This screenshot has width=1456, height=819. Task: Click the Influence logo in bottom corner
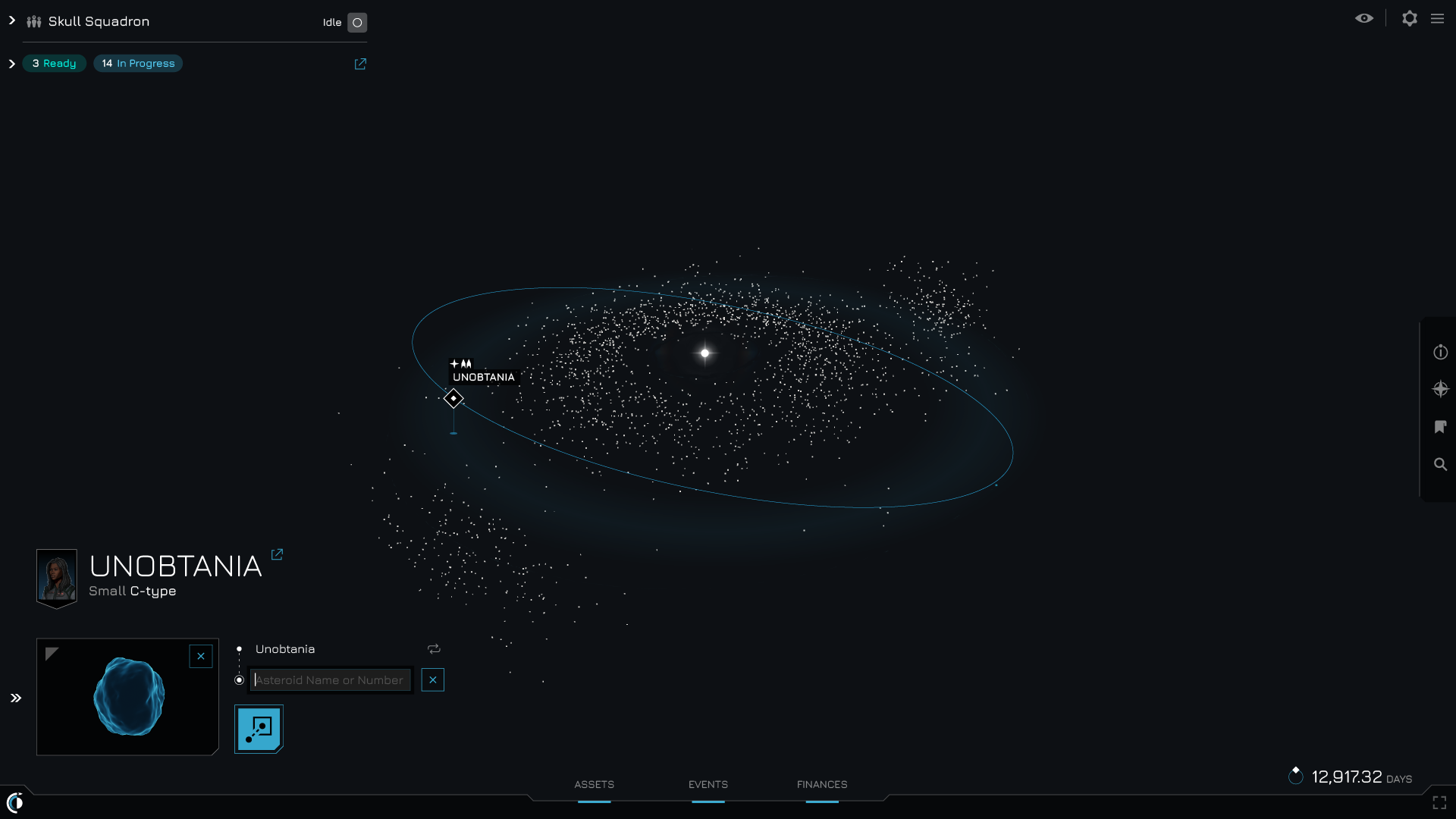[x=15, y=802]
